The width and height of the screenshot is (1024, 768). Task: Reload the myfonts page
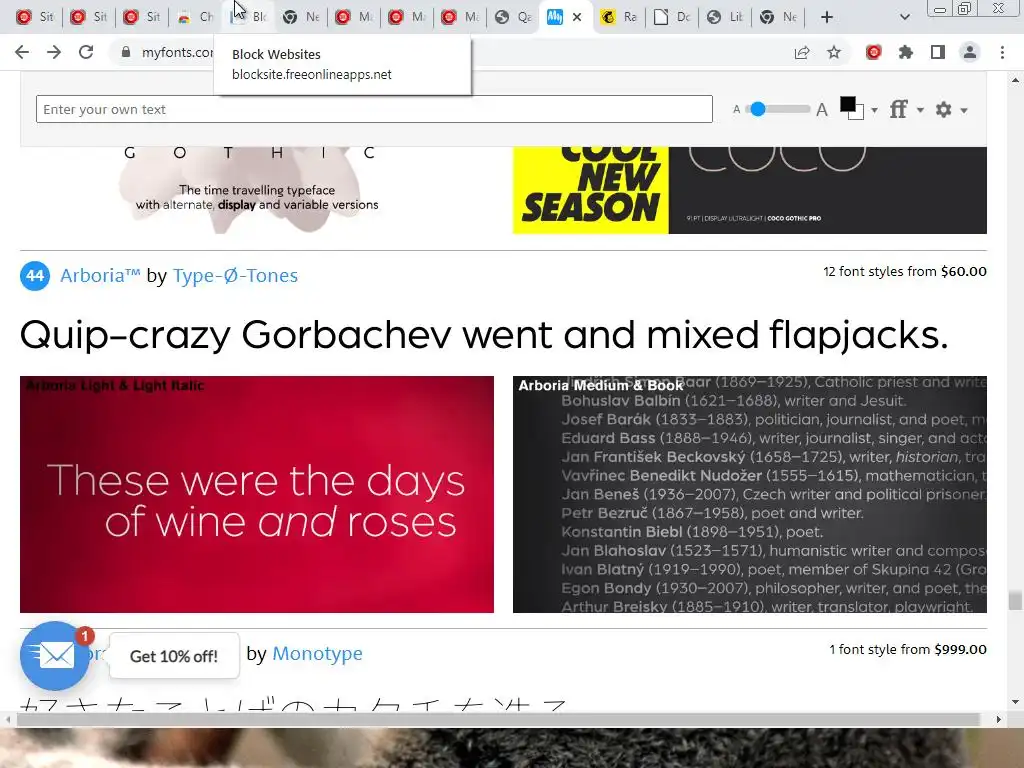[86, 52]
